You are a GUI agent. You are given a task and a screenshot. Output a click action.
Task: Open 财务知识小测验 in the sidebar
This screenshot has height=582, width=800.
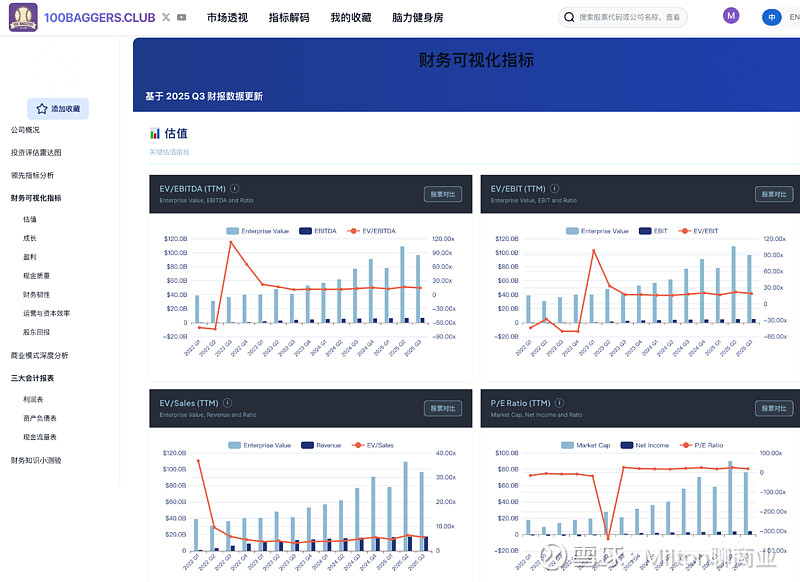click(x=36, y=461)
